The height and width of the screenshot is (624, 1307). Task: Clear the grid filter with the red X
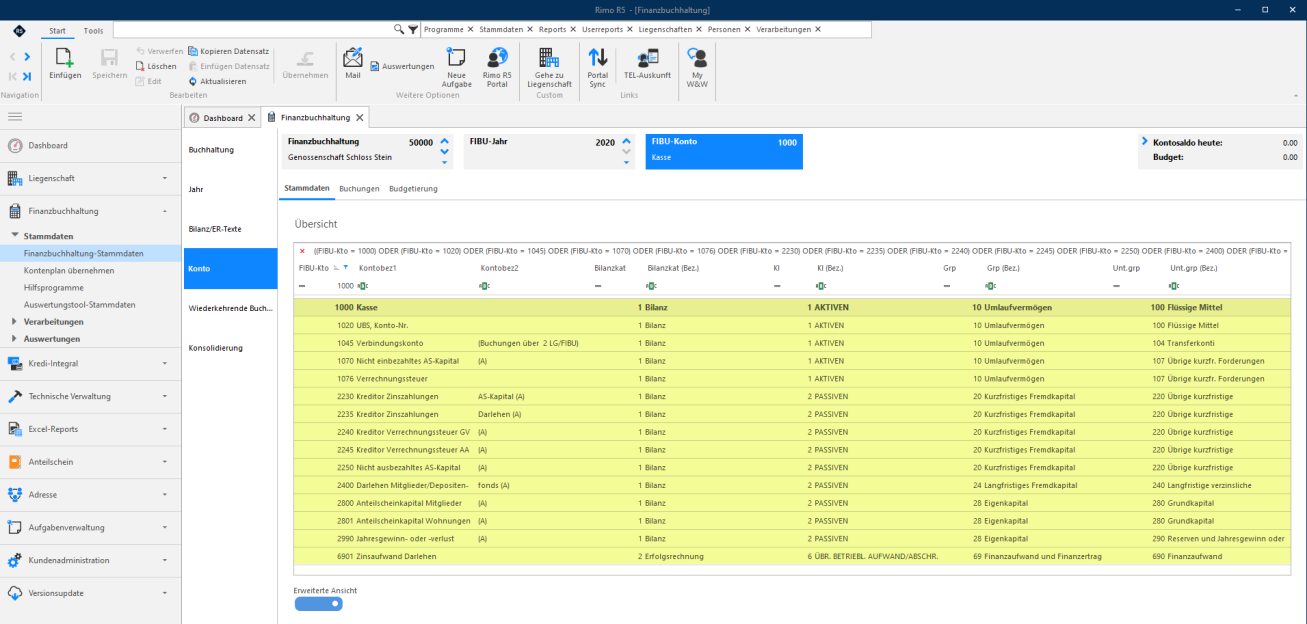(x=302, y=250)
